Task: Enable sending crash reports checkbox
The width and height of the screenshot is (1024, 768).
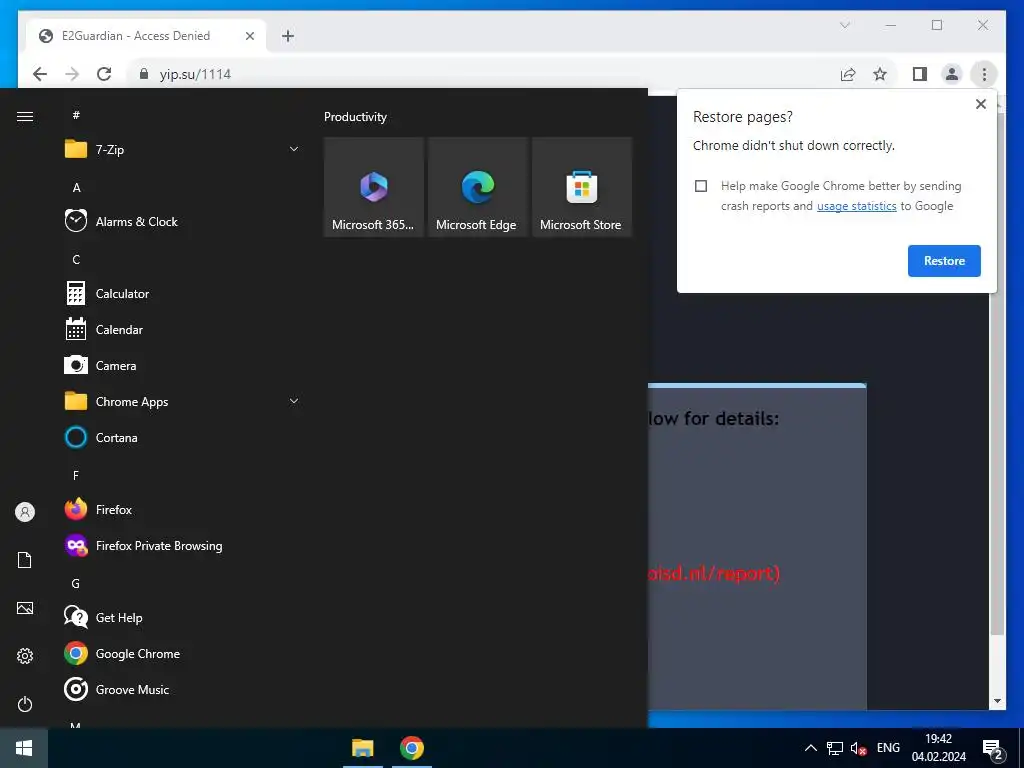Action: pyautogui.click(x=701, y=186)
